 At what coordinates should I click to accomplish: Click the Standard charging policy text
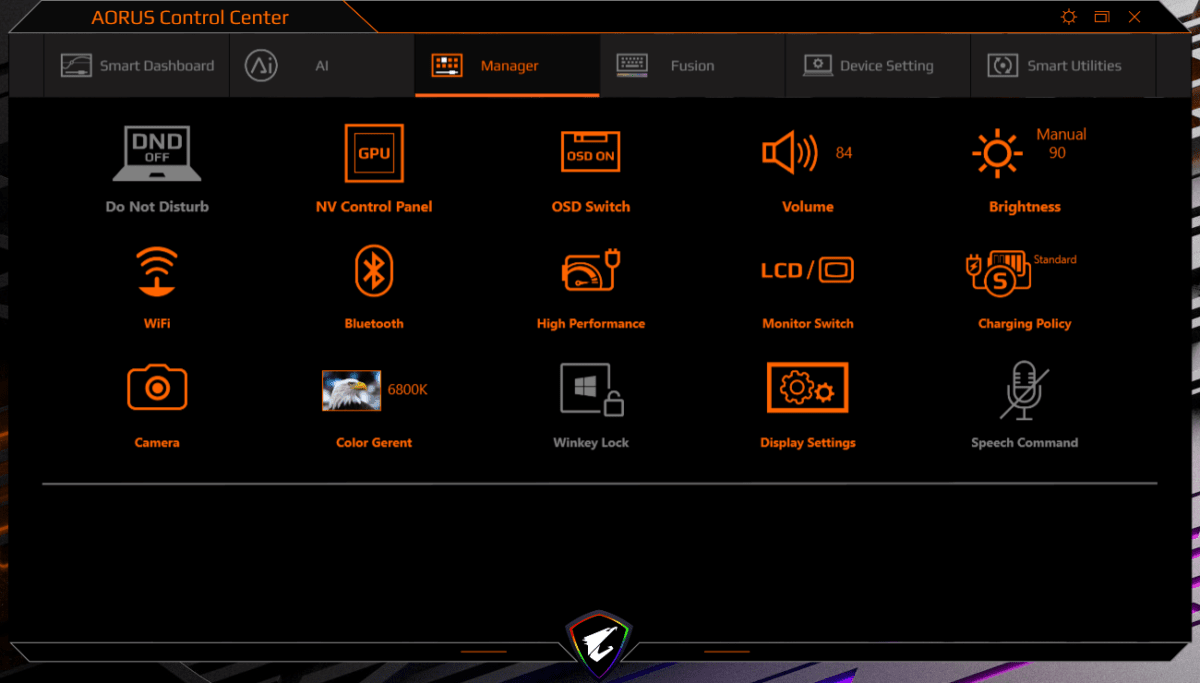[x=1055, y=259]
